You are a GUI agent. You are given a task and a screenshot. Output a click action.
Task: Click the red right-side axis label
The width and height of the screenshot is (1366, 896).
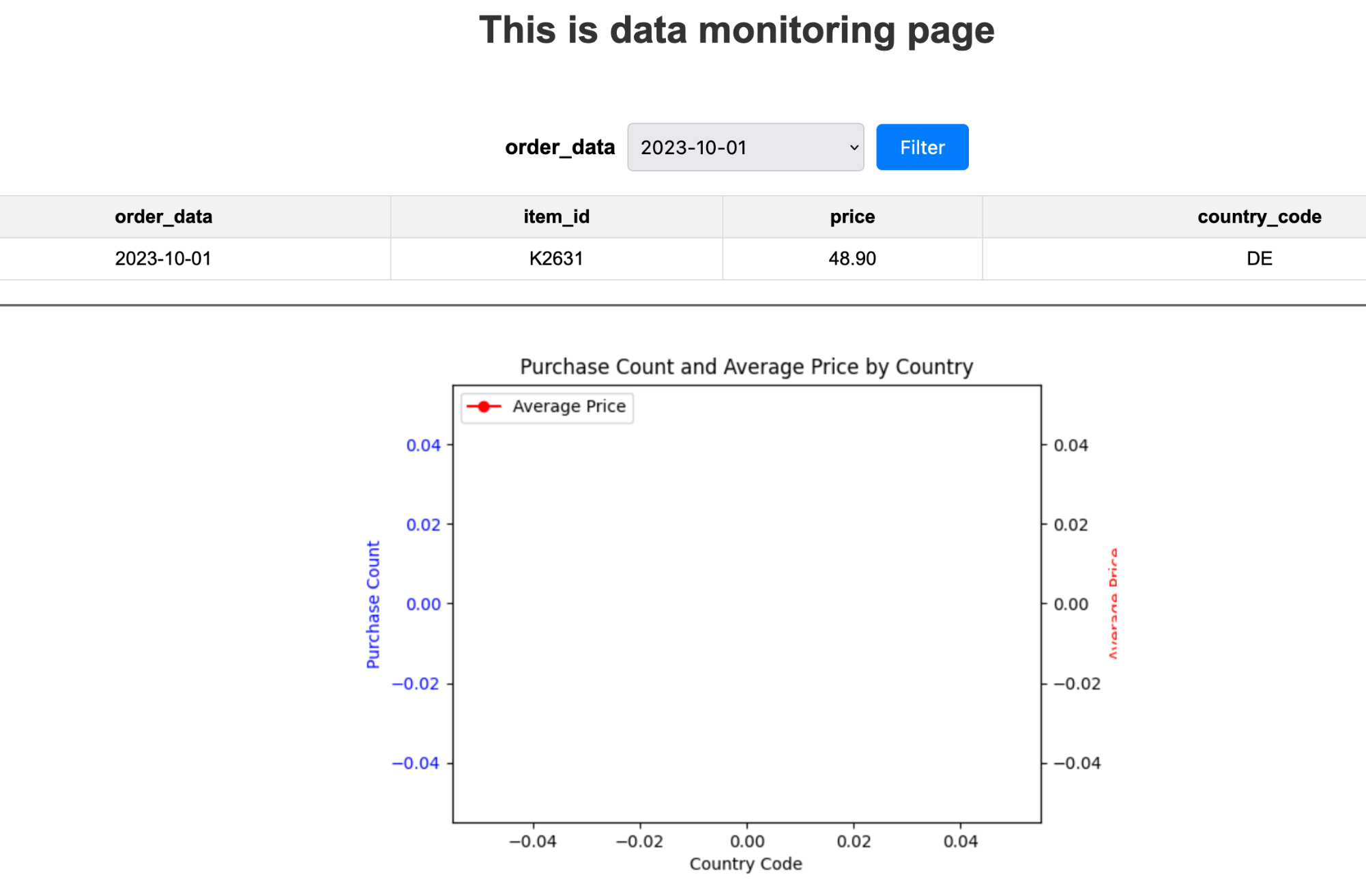coord(1113,603)
